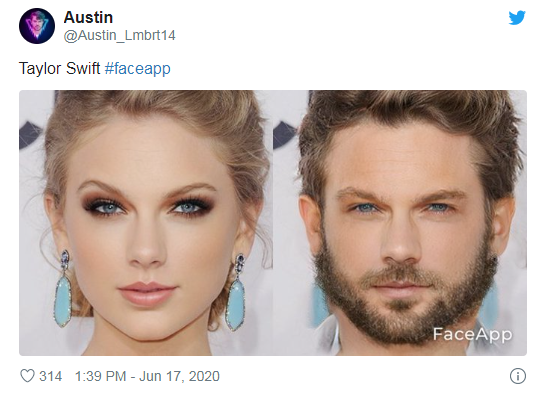Open the left original photo

coord(146,223)
